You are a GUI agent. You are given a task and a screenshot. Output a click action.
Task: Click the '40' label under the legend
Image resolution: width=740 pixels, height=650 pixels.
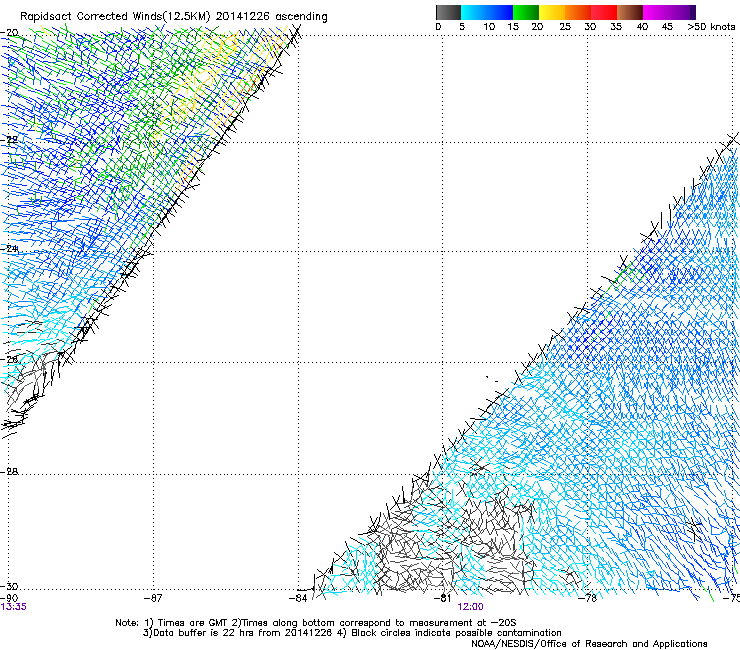642,27
